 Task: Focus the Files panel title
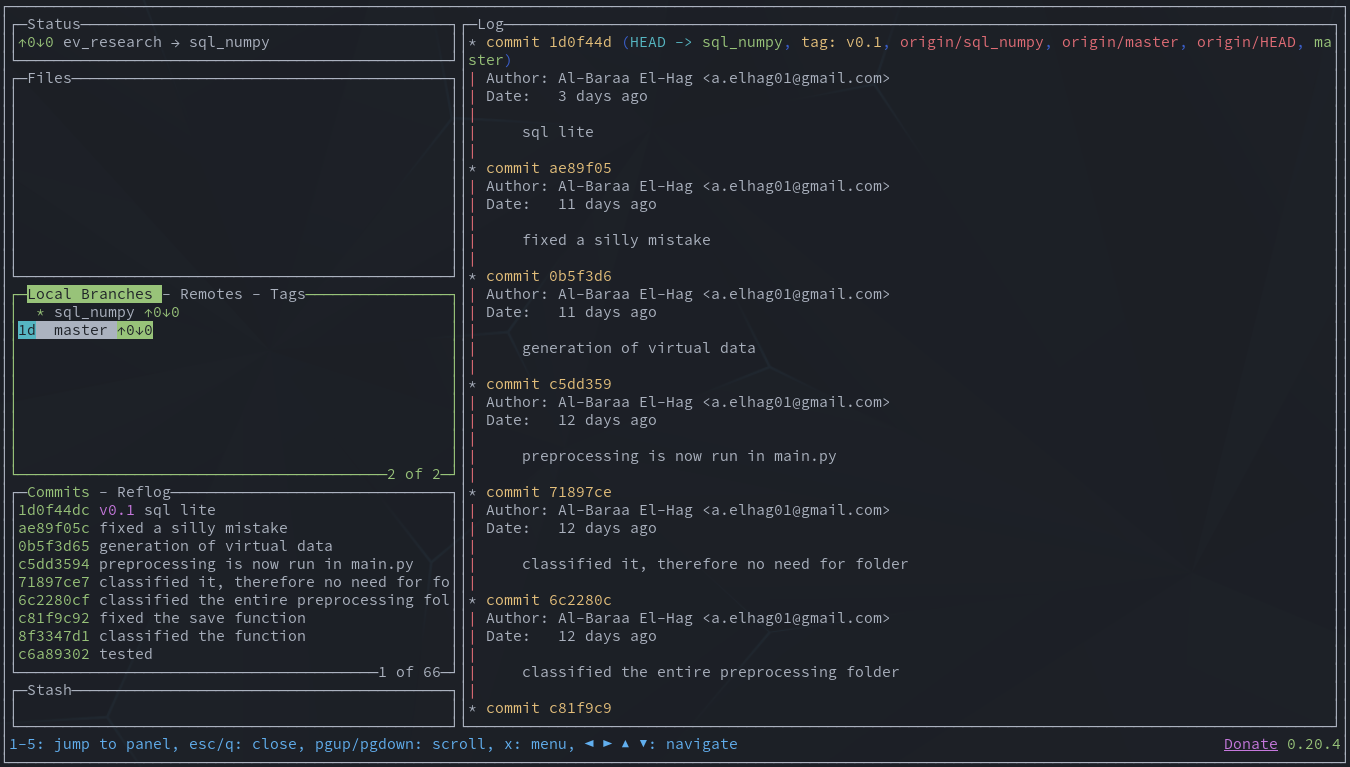(49, 78)
